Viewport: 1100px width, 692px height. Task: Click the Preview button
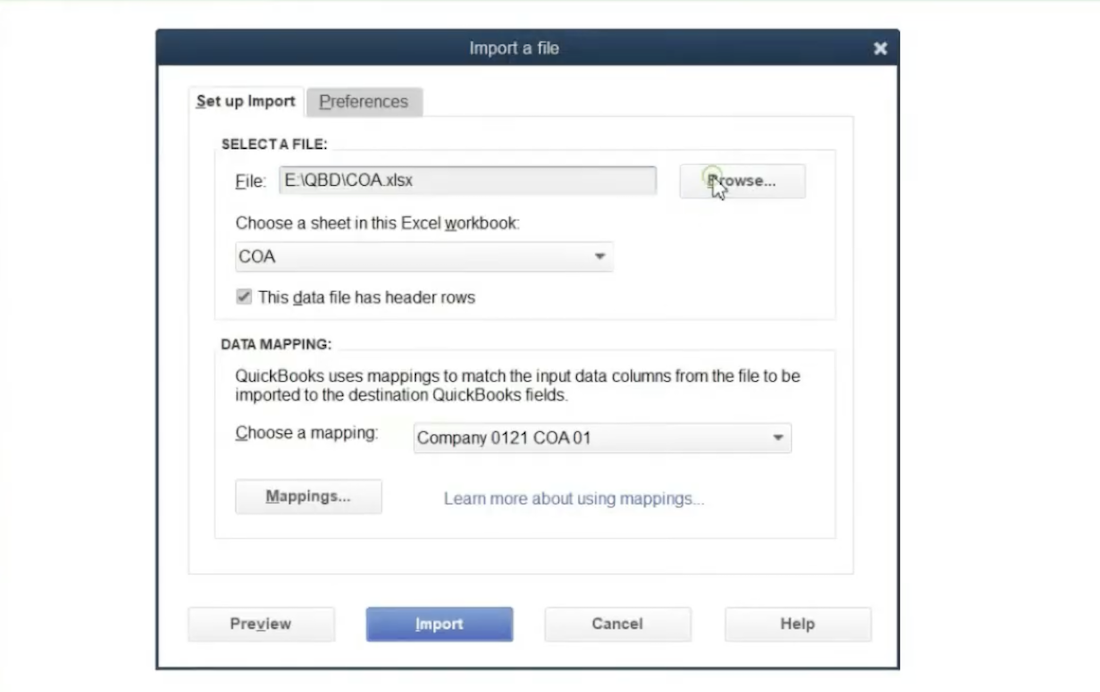click(261, 624)
